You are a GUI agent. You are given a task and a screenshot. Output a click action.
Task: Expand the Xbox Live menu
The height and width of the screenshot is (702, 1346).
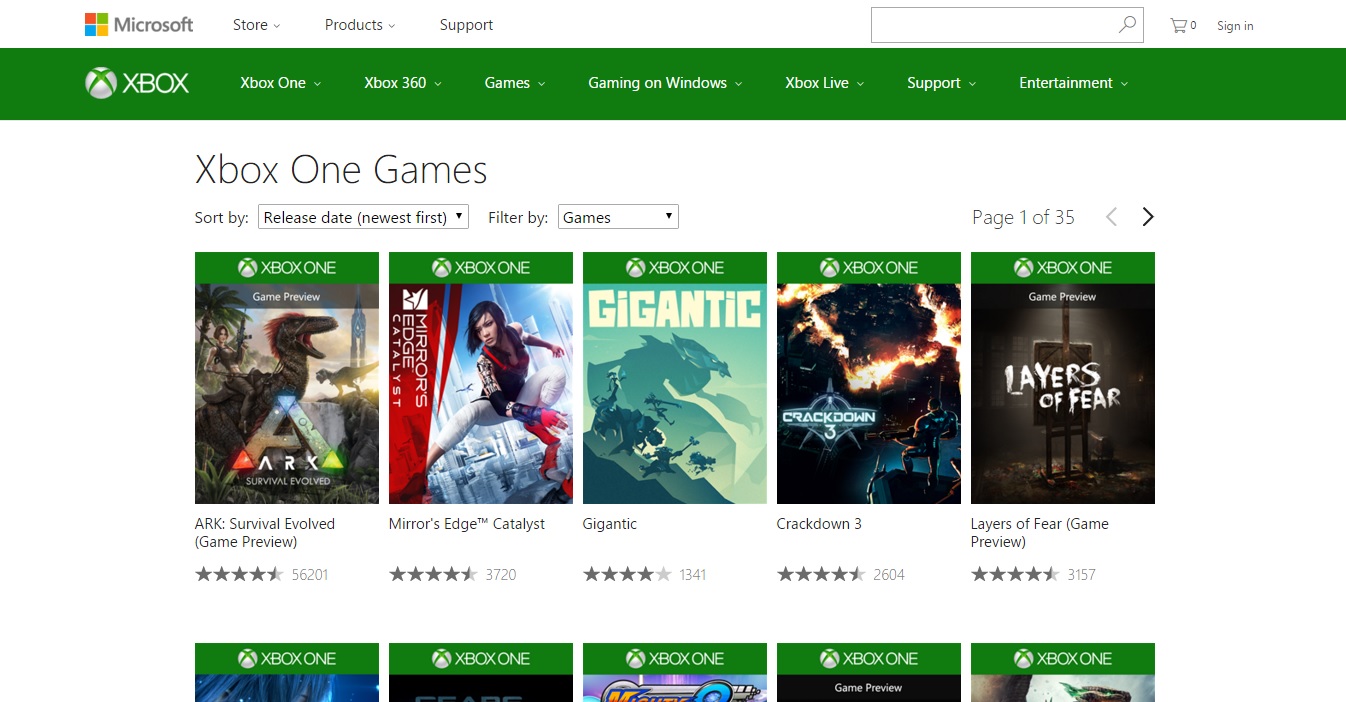(825, 83)
